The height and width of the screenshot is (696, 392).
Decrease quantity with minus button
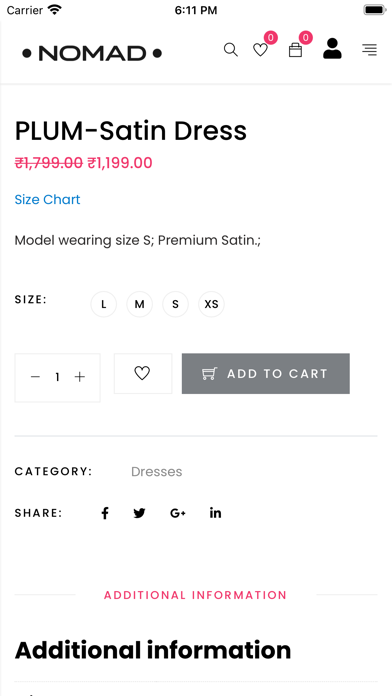pyautogui.click(x=36, y=377)
